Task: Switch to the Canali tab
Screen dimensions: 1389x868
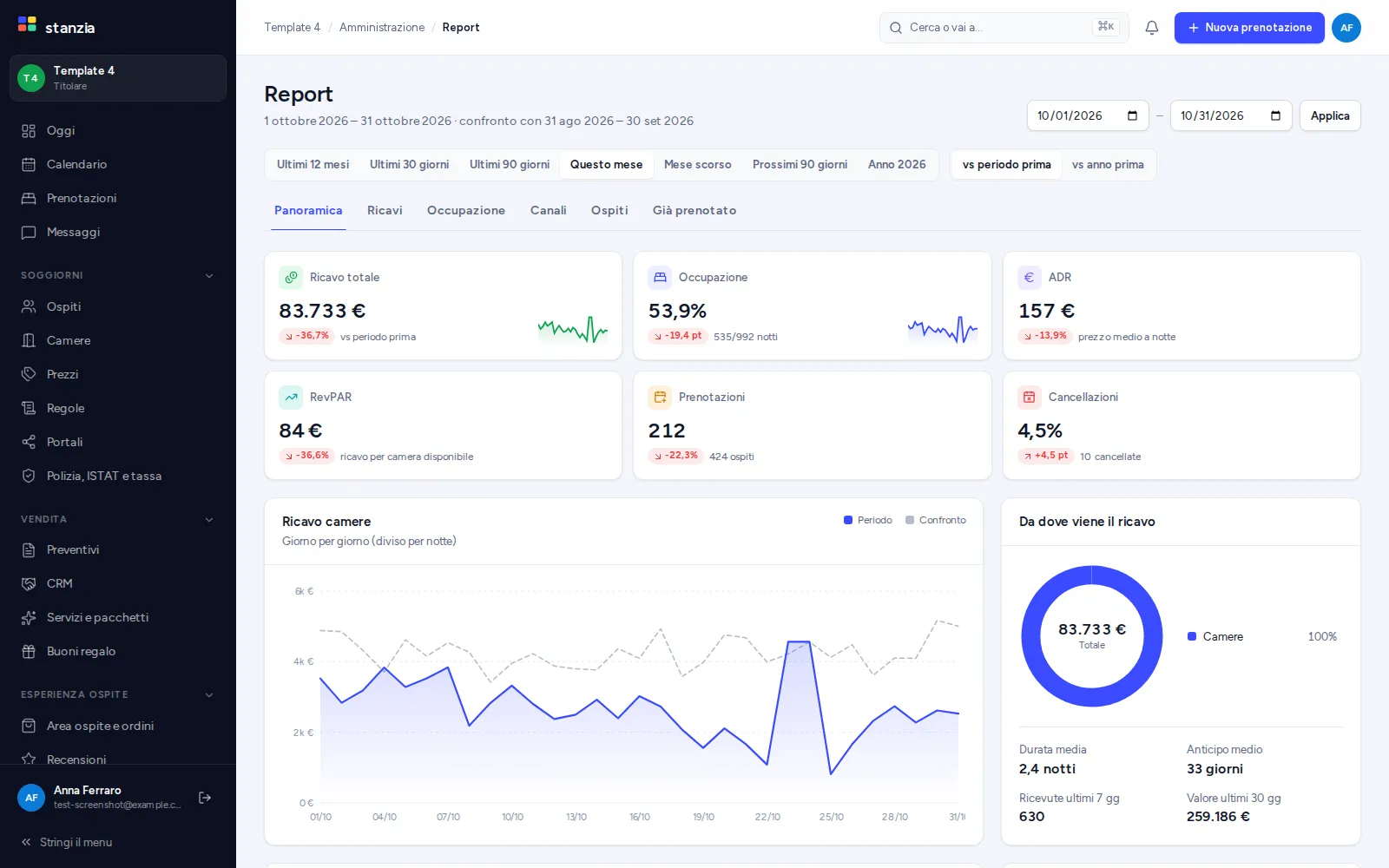Action: pos(549,210)
